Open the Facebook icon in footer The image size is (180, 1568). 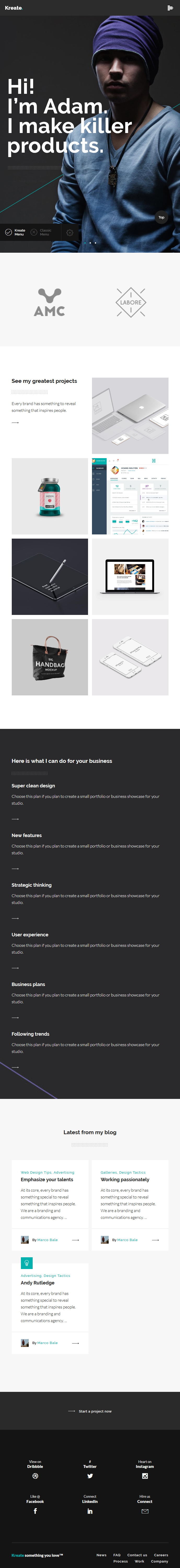pos(35,1511)
